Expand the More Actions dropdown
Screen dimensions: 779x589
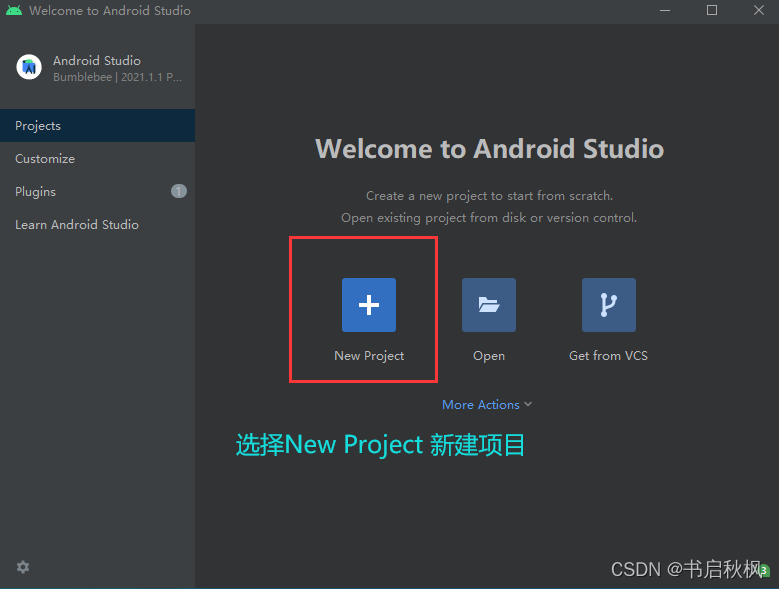click(487, 405)
